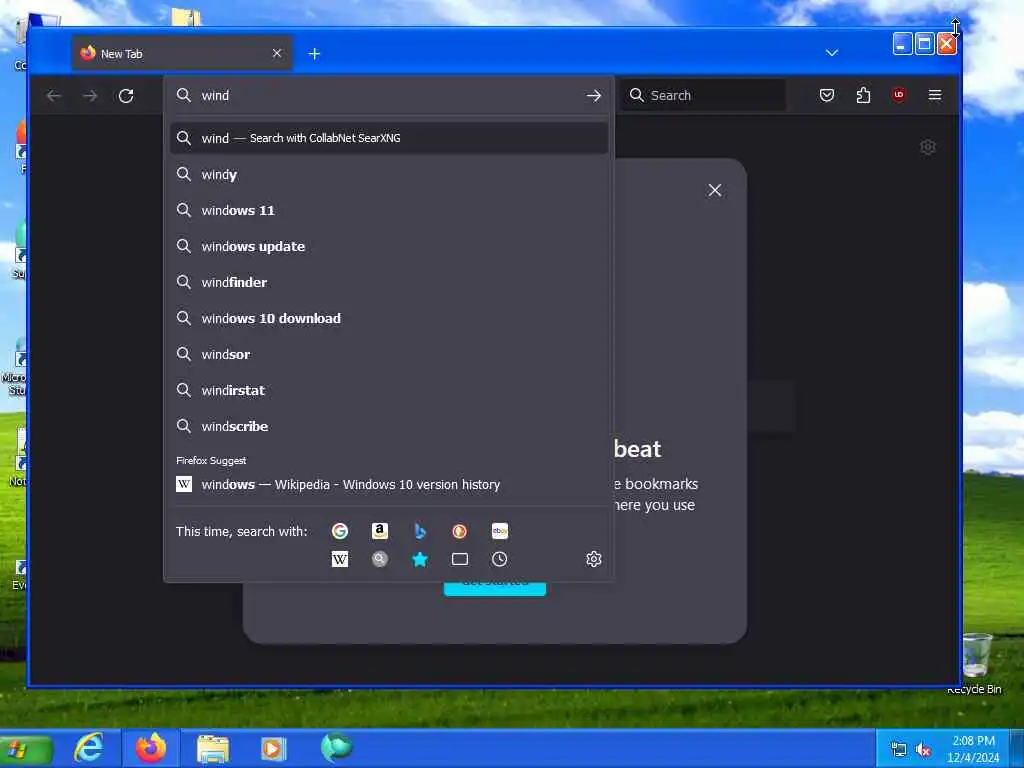Click Firefox icon in taskbar
The height and width of the screenshot is (768, 1024).
click(x=151, y=748)
